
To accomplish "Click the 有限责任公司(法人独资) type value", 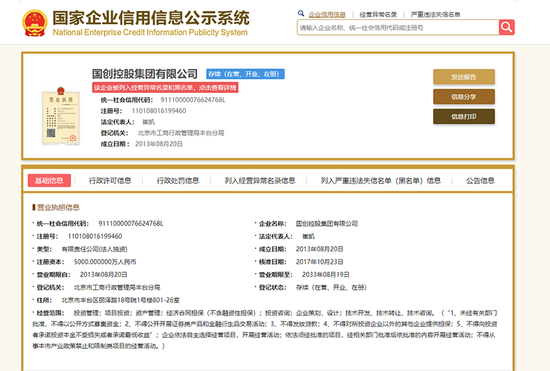I will (94, 249).
